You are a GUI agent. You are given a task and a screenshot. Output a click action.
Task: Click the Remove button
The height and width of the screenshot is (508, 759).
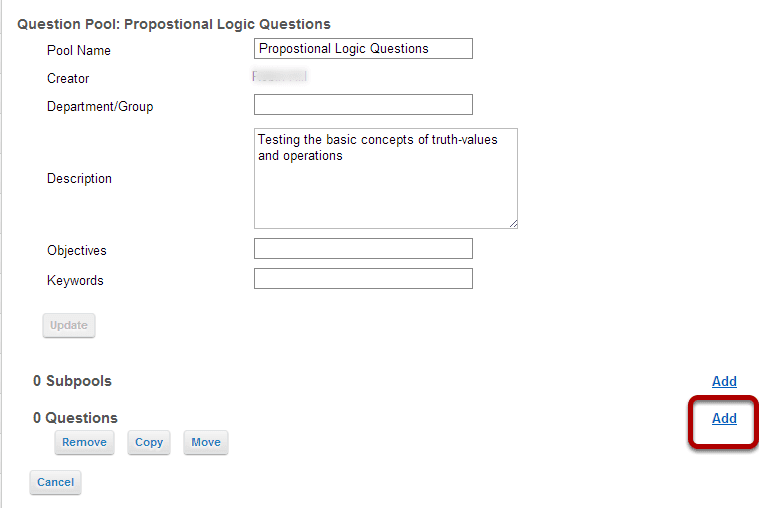[x=85, y=442]
